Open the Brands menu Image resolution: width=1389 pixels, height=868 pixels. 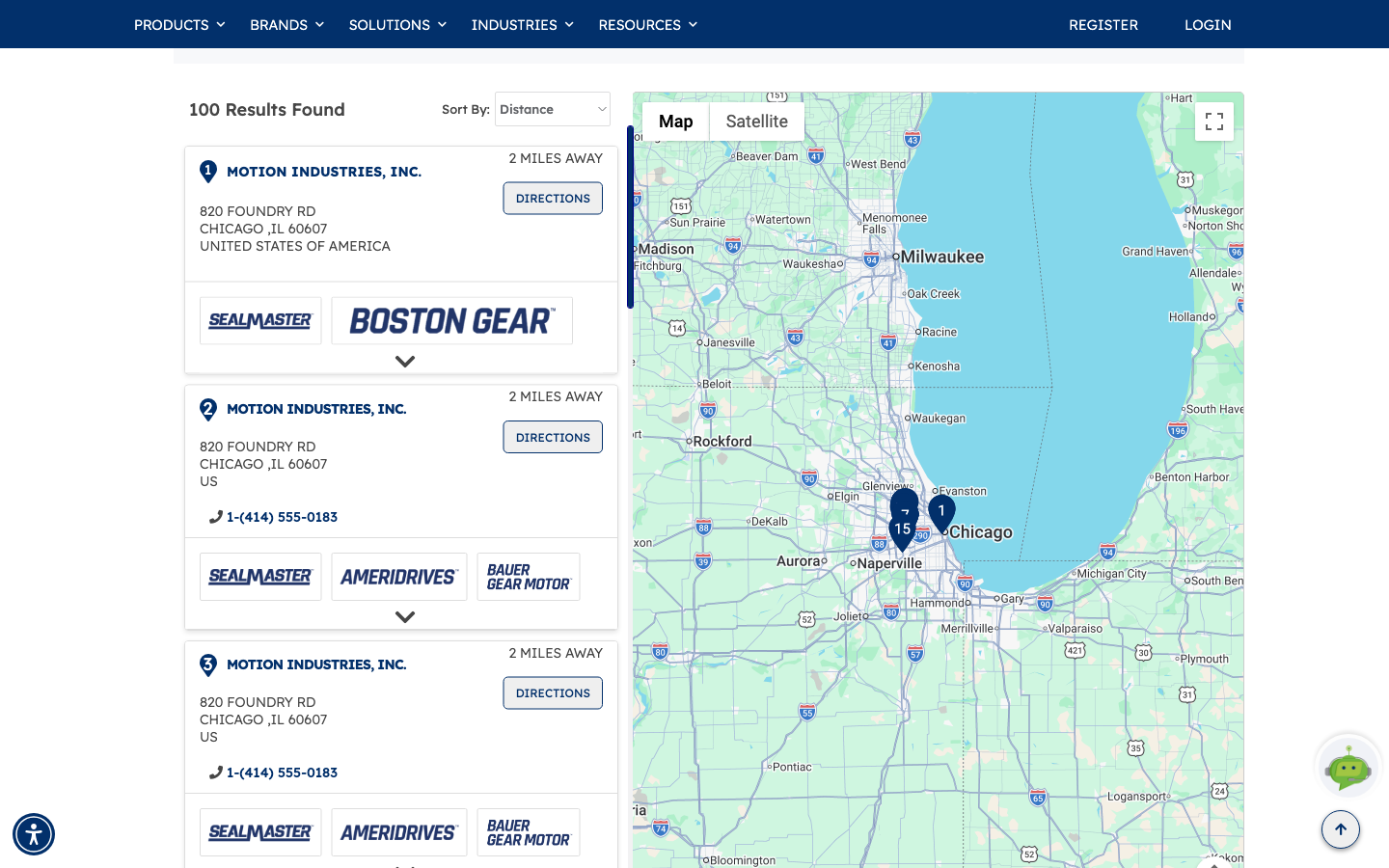286,25
